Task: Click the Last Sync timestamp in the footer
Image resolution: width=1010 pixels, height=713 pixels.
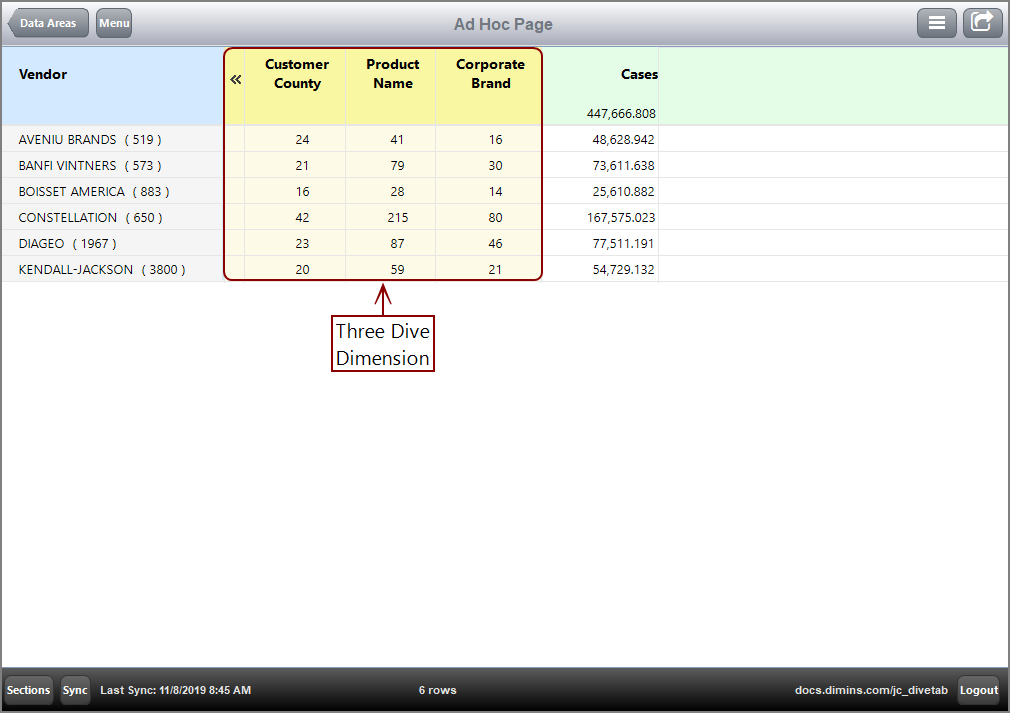Action: (175, 690)
